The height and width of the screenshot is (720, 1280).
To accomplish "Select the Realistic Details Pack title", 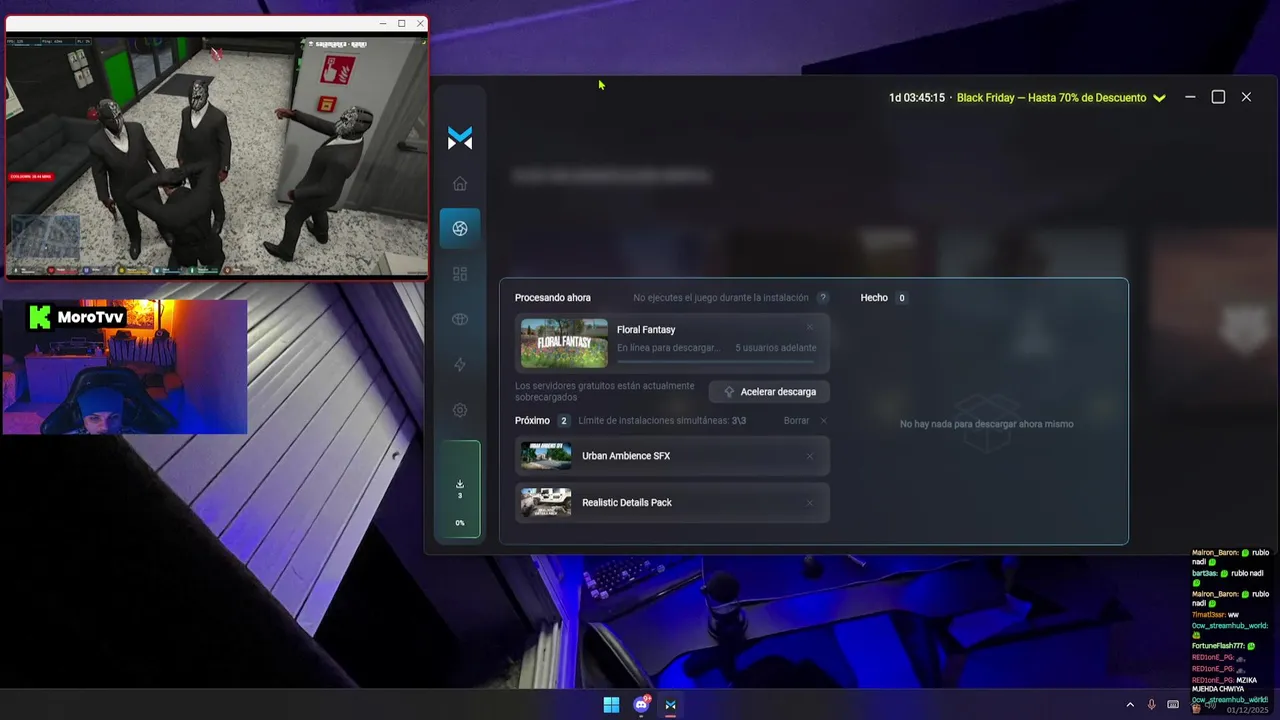I will point(627,503).
